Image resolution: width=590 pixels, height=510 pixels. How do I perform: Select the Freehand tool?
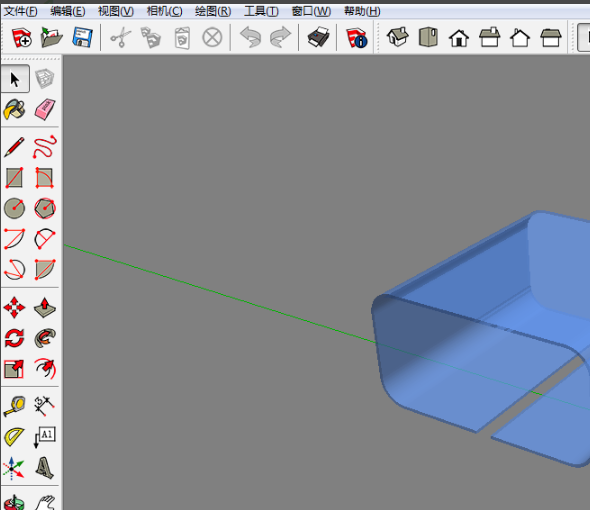click(45, 147)
